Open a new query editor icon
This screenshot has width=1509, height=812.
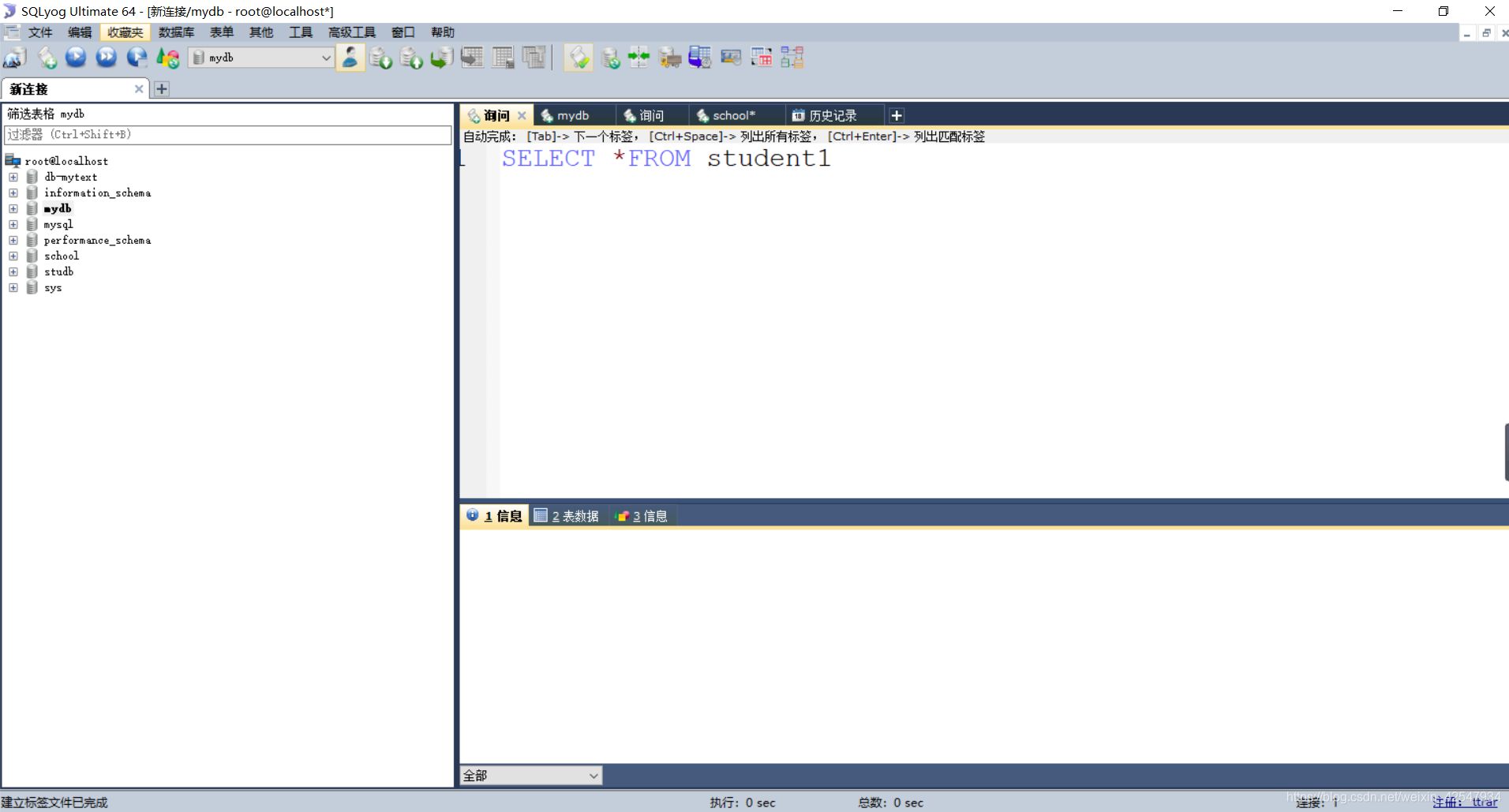pyautogui.click(x=47, y=58)
